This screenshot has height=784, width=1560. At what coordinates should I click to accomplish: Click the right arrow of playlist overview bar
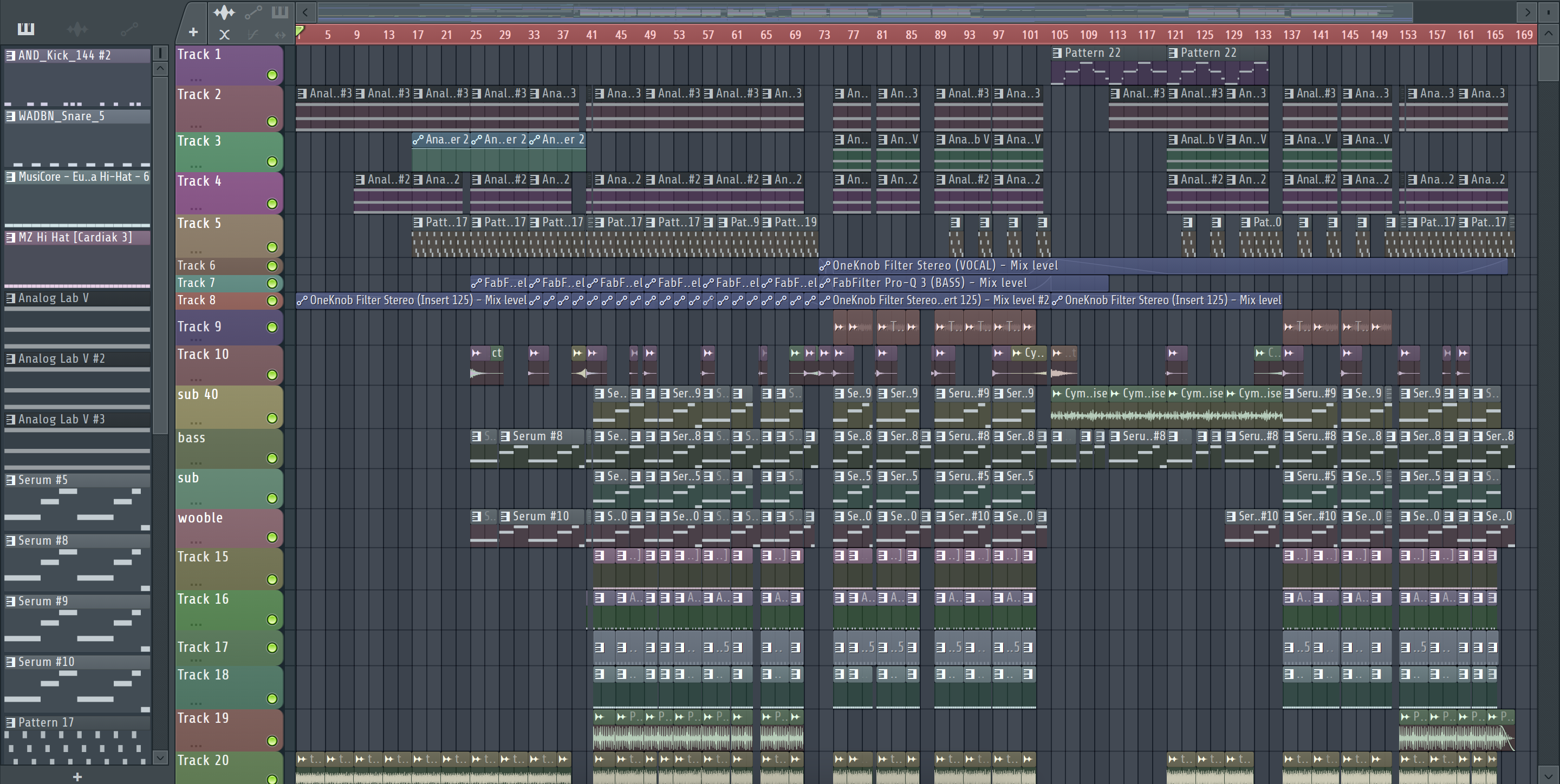click(x=1527, y=11)
